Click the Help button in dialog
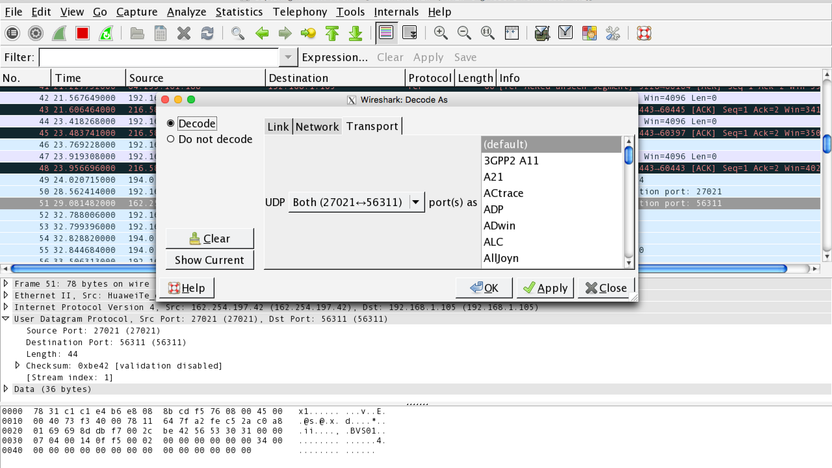 pos(187,288)
